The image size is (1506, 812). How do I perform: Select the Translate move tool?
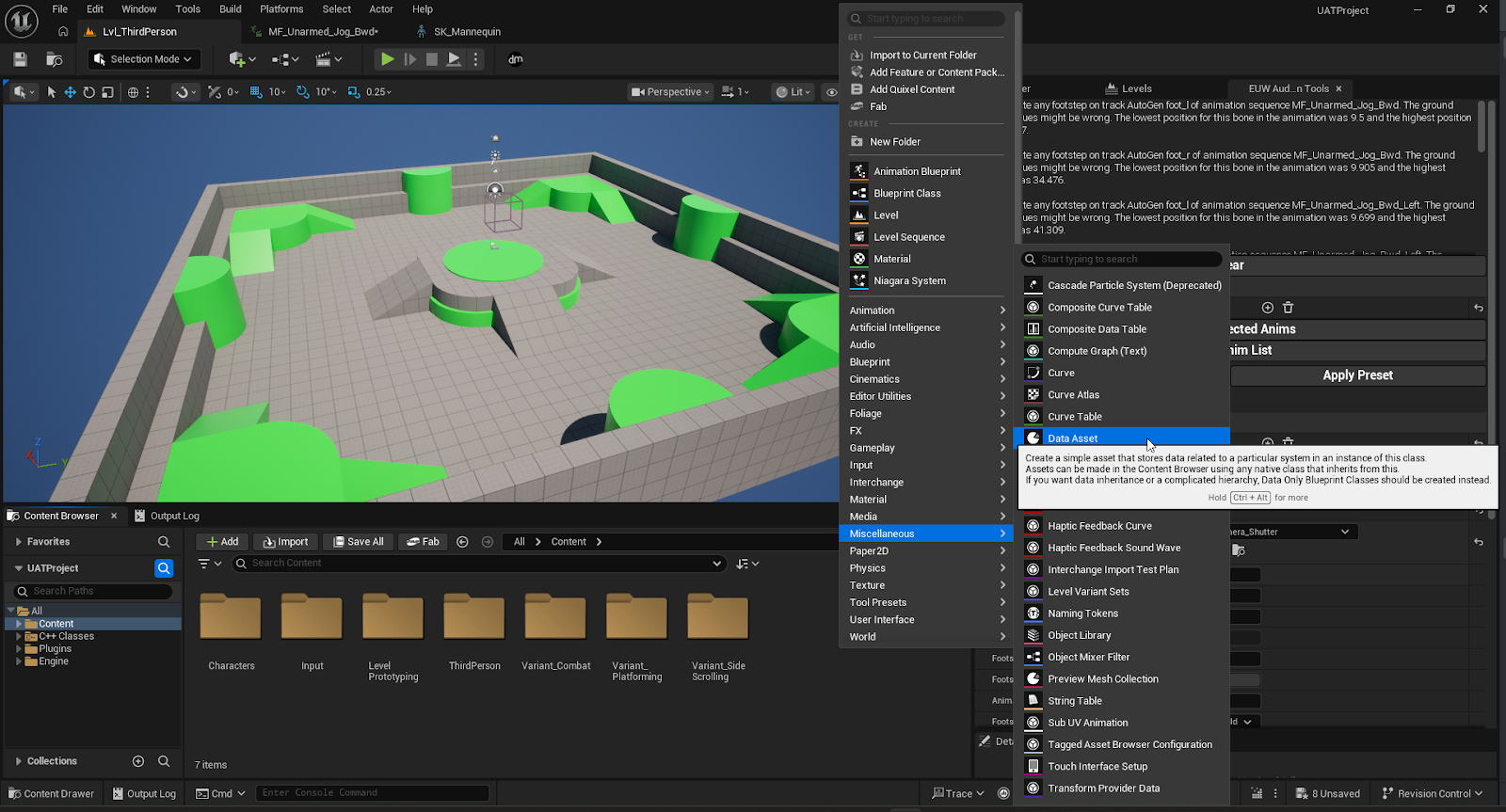[70, 92]
